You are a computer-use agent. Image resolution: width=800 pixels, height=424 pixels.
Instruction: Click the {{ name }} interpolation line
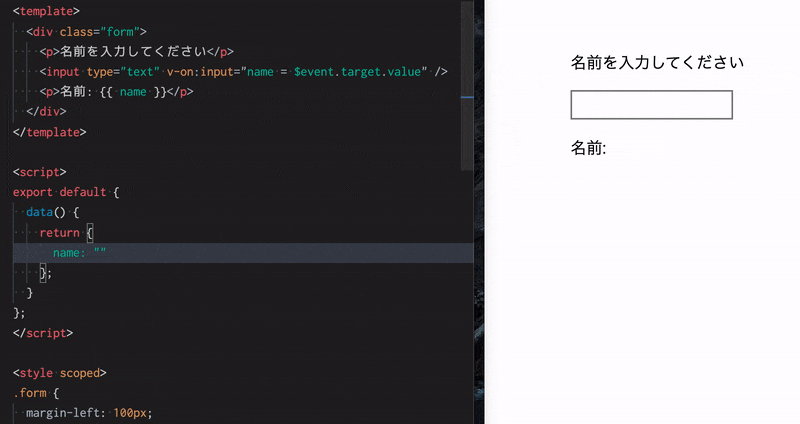coord(116,92)
